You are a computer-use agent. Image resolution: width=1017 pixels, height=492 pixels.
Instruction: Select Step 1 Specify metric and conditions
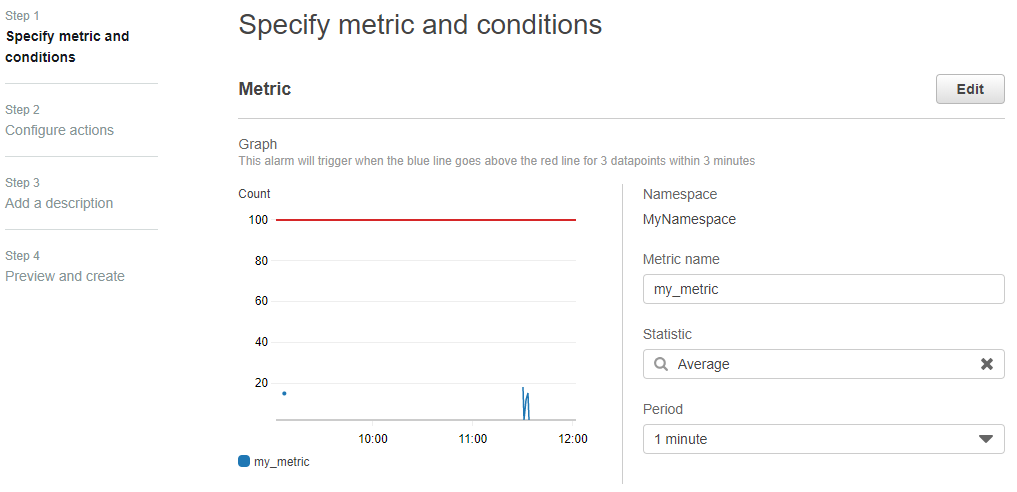point(67,47)
